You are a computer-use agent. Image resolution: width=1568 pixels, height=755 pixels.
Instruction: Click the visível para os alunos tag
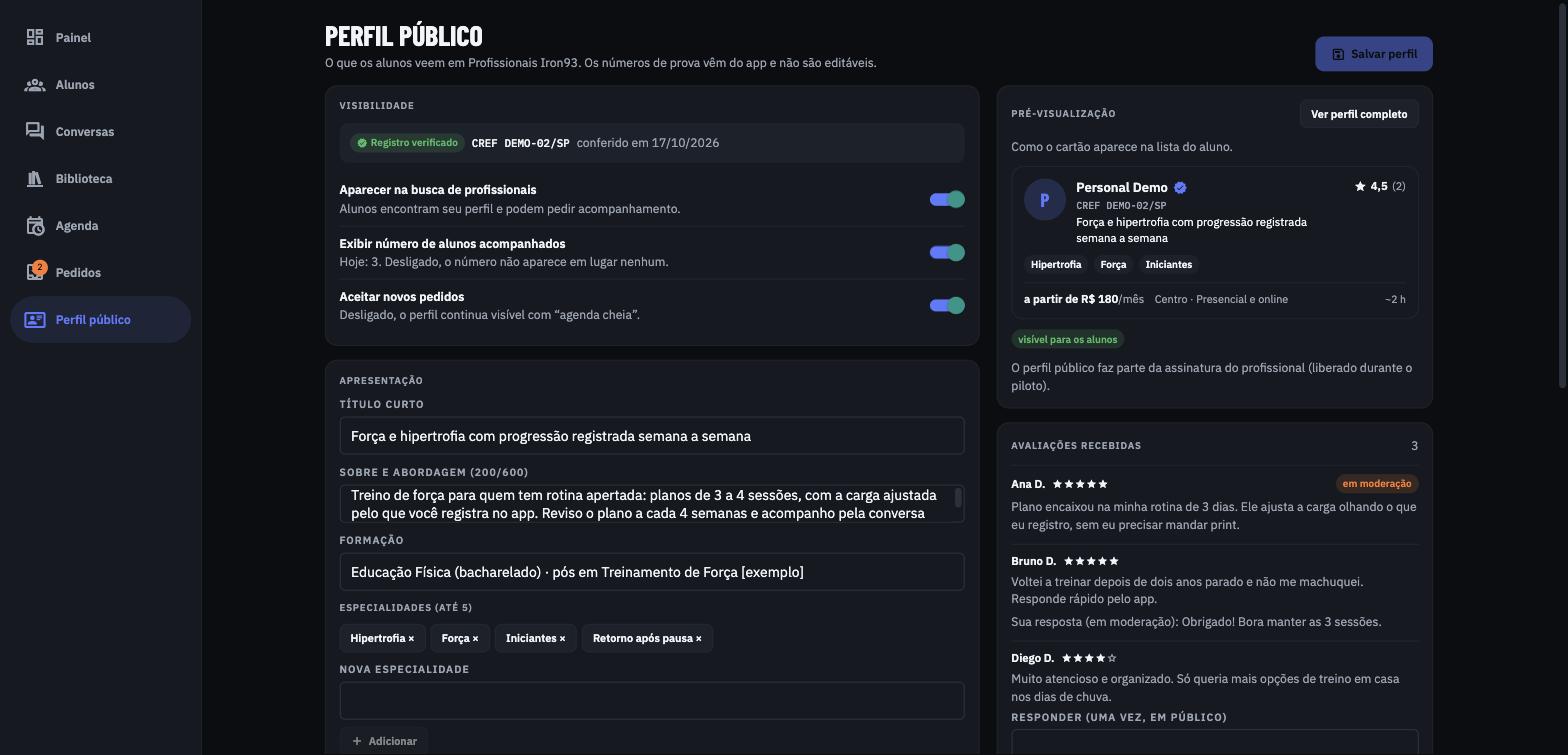(x=1067, y=340)
